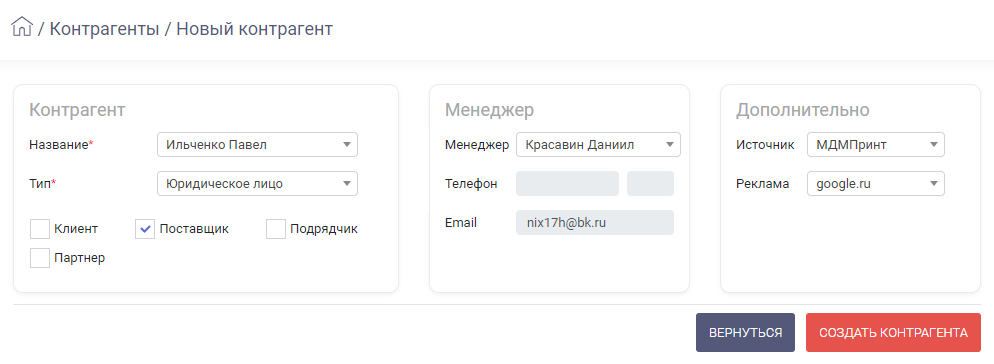994x364 pixels.
Task: Click the arrow icon in Менеджер combo
Action: [x=669, y=145]
